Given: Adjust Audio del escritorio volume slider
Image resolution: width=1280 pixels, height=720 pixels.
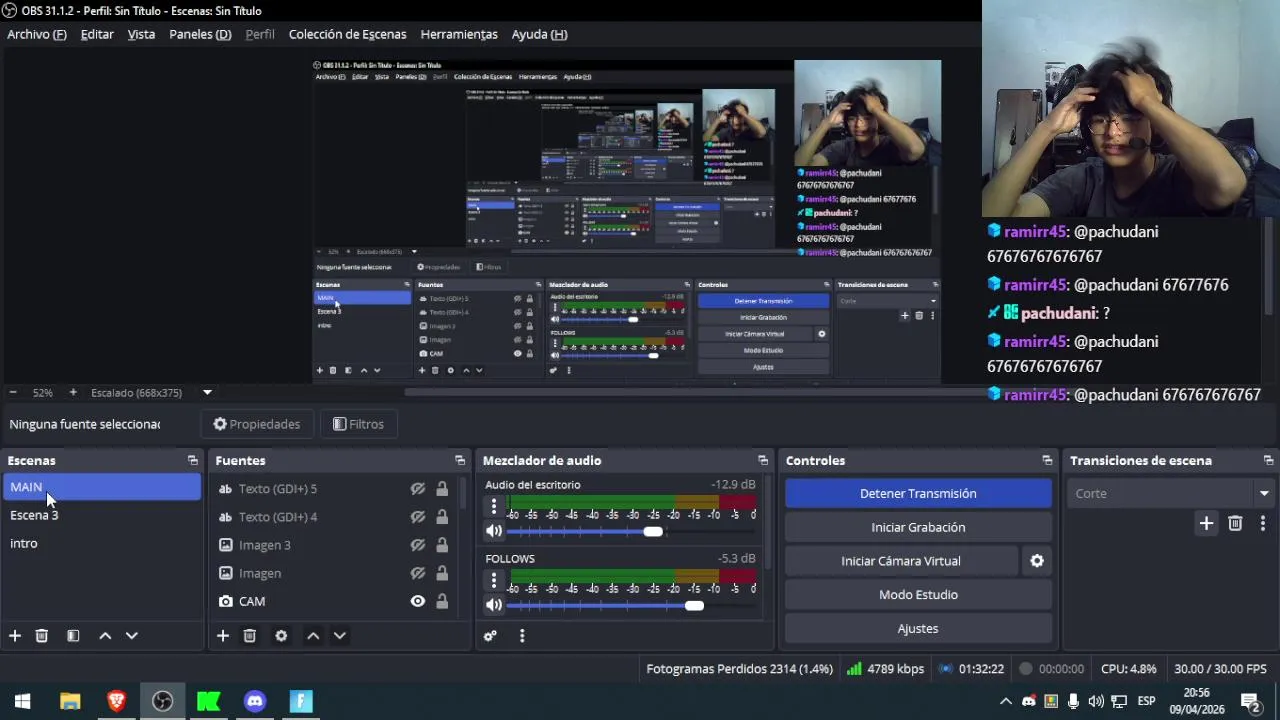Looking at the screenshot, I should 653,531.
